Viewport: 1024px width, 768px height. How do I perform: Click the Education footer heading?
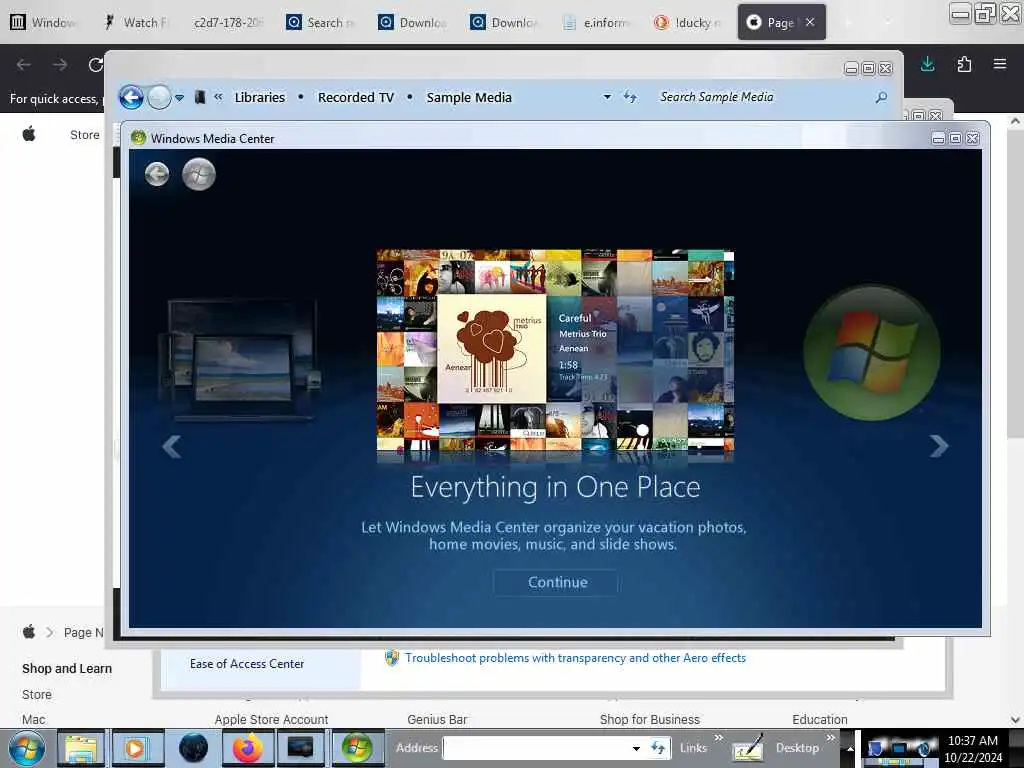[x=820, y=719]
